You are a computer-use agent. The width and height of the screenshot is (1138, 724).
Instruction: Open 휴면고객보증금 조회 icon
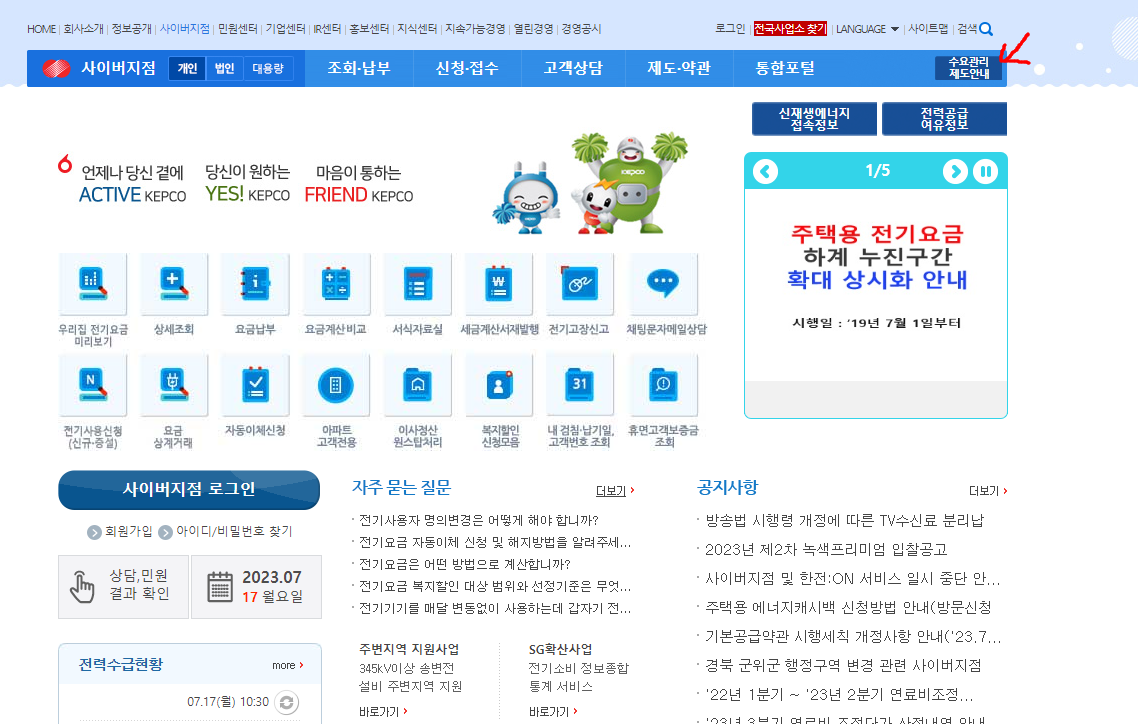coord(663,385)
